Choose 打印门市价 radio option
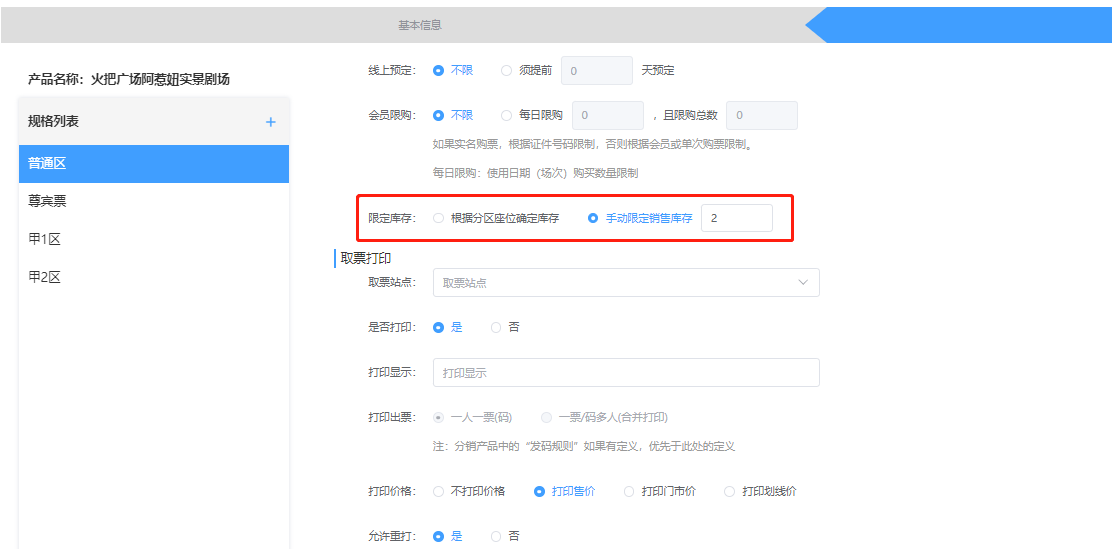 [629, 491]
